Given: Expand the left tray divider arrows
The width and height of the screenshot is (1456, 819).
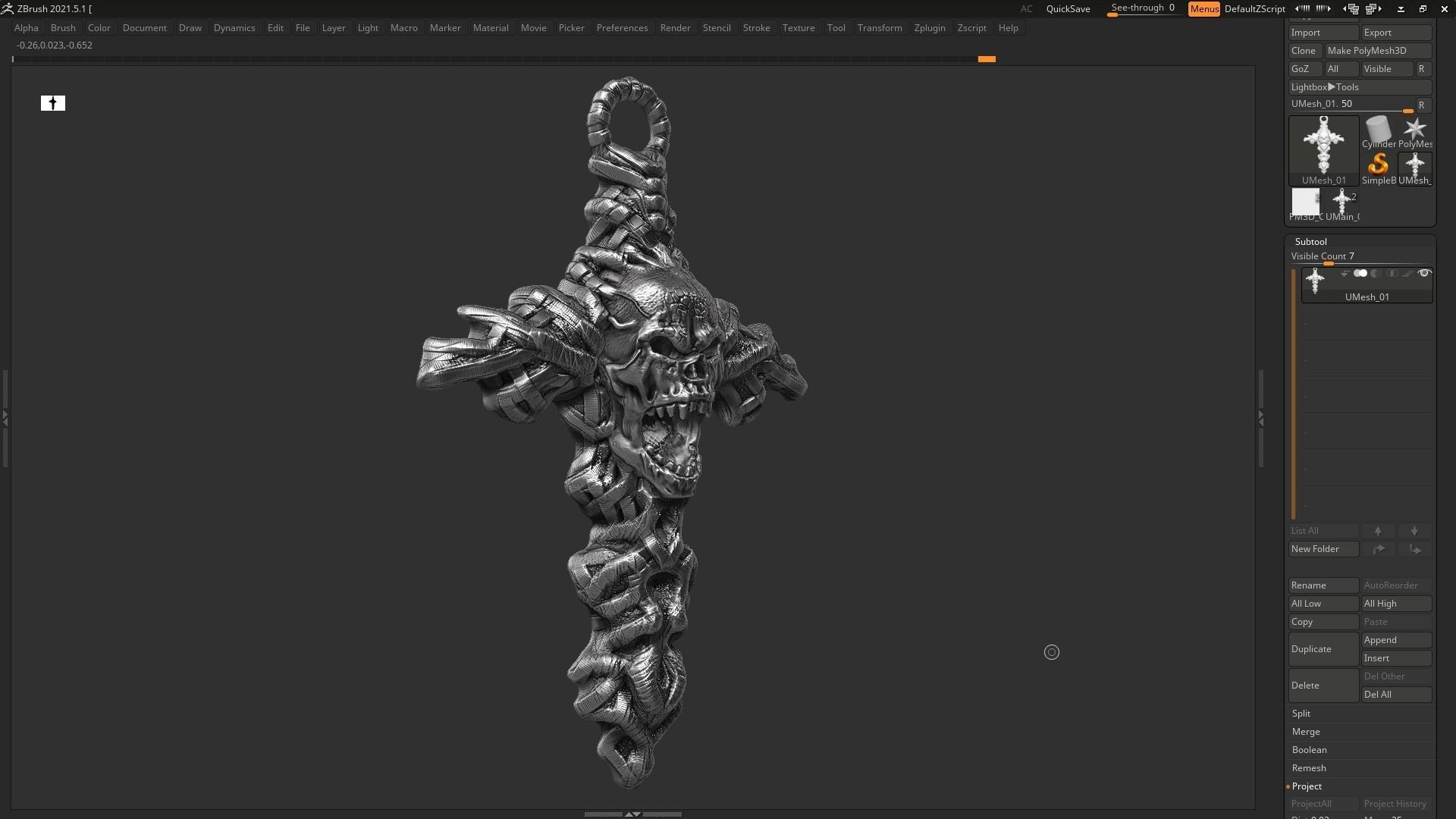Looking at the screenshot, I should click(5, 418).
